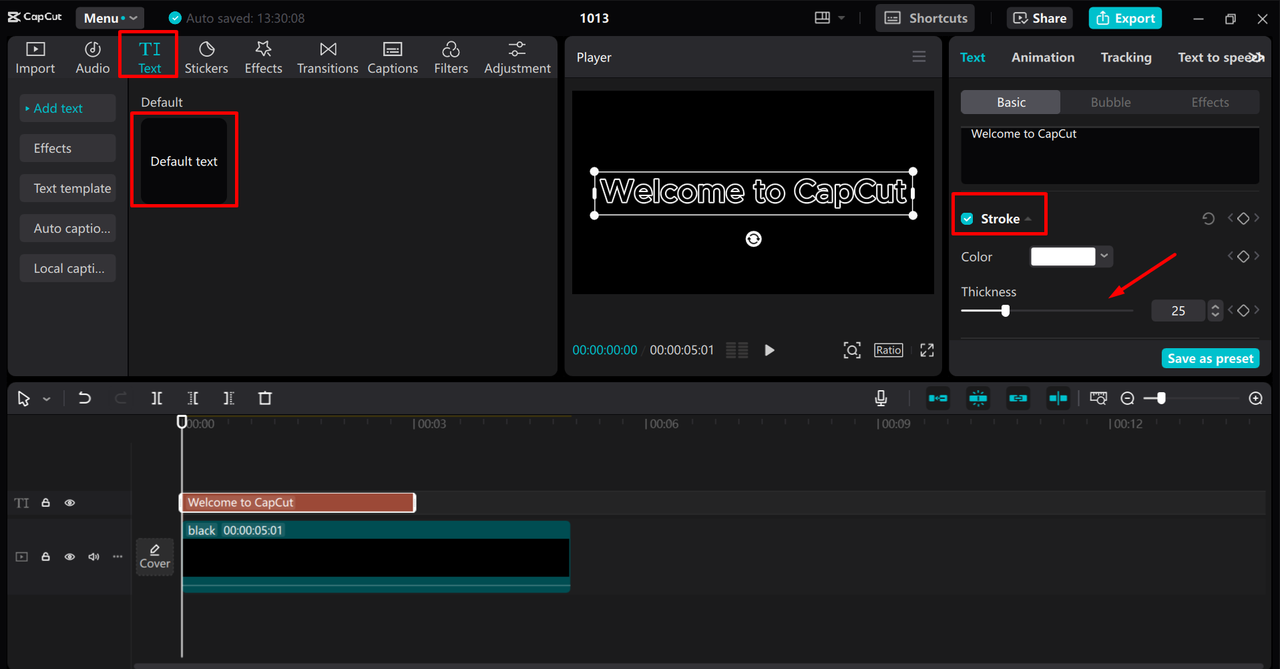
Task: Open the Adjustment panel
Action: [517, 58]
